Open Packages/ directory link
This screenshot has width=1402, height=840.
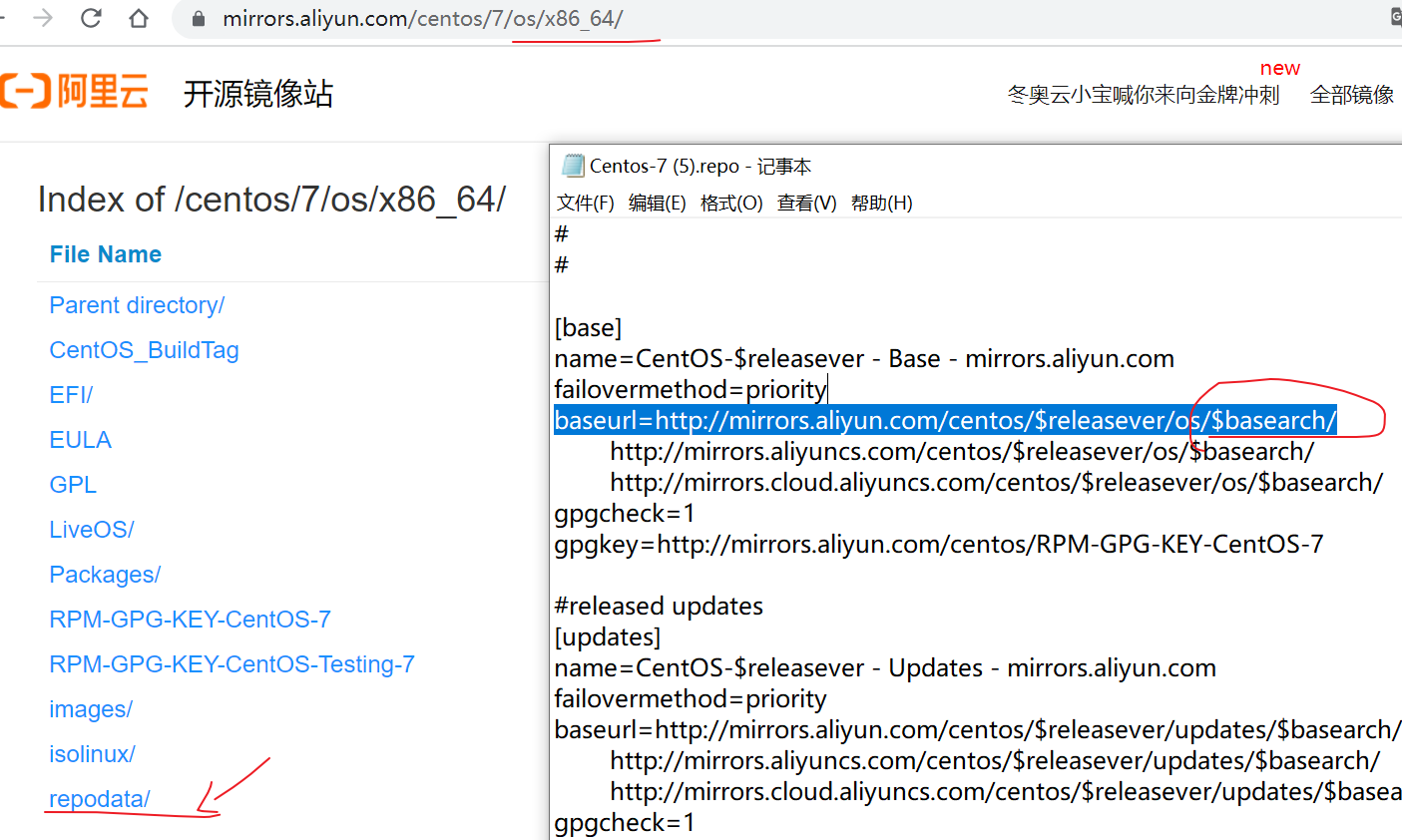click(x=105, y=575)
